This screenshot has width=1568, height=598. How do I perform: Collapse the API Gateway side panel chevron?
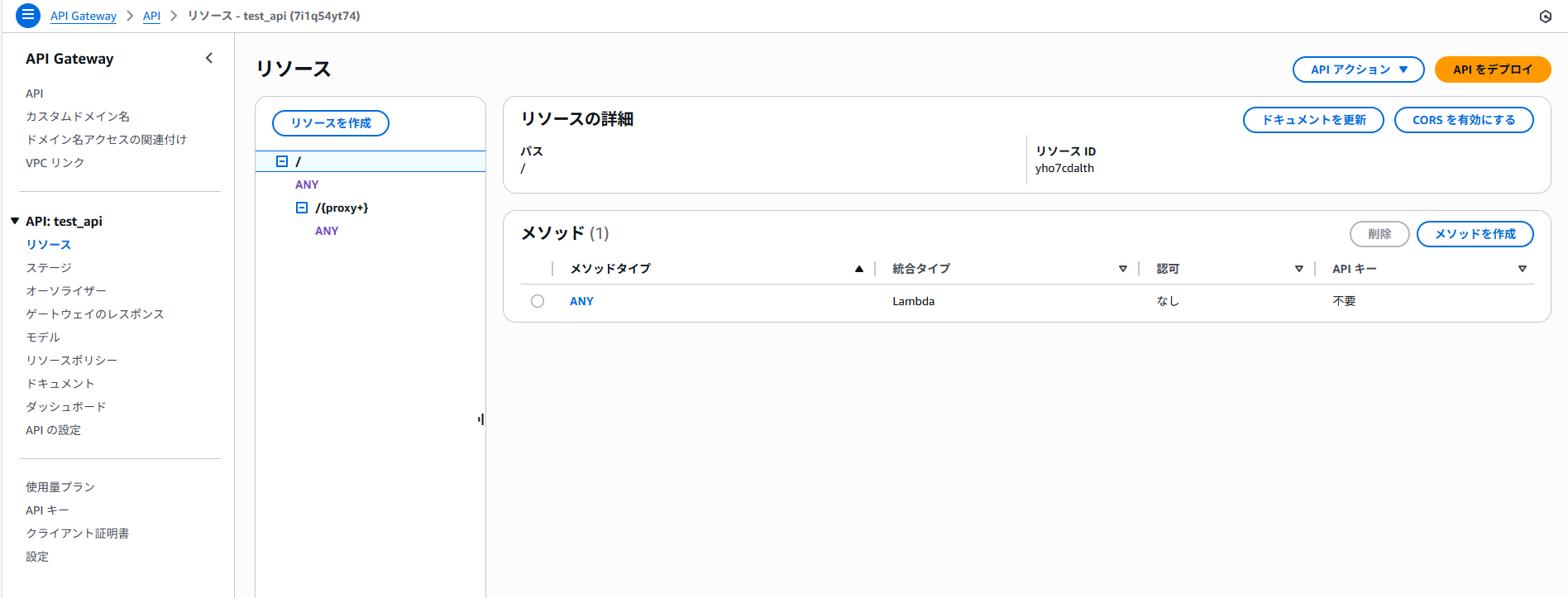click(x=209, y=58)
